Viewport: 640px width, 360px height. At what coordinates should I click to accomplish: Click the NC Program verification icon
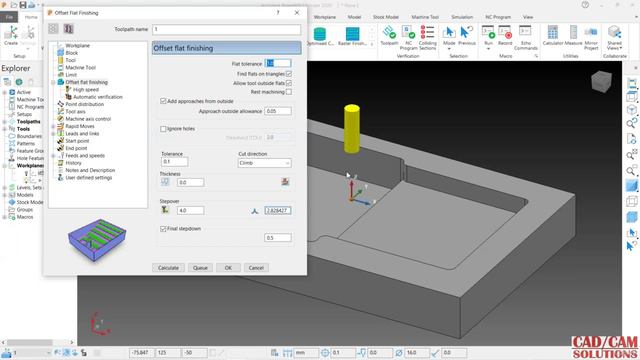pos(408,33)
